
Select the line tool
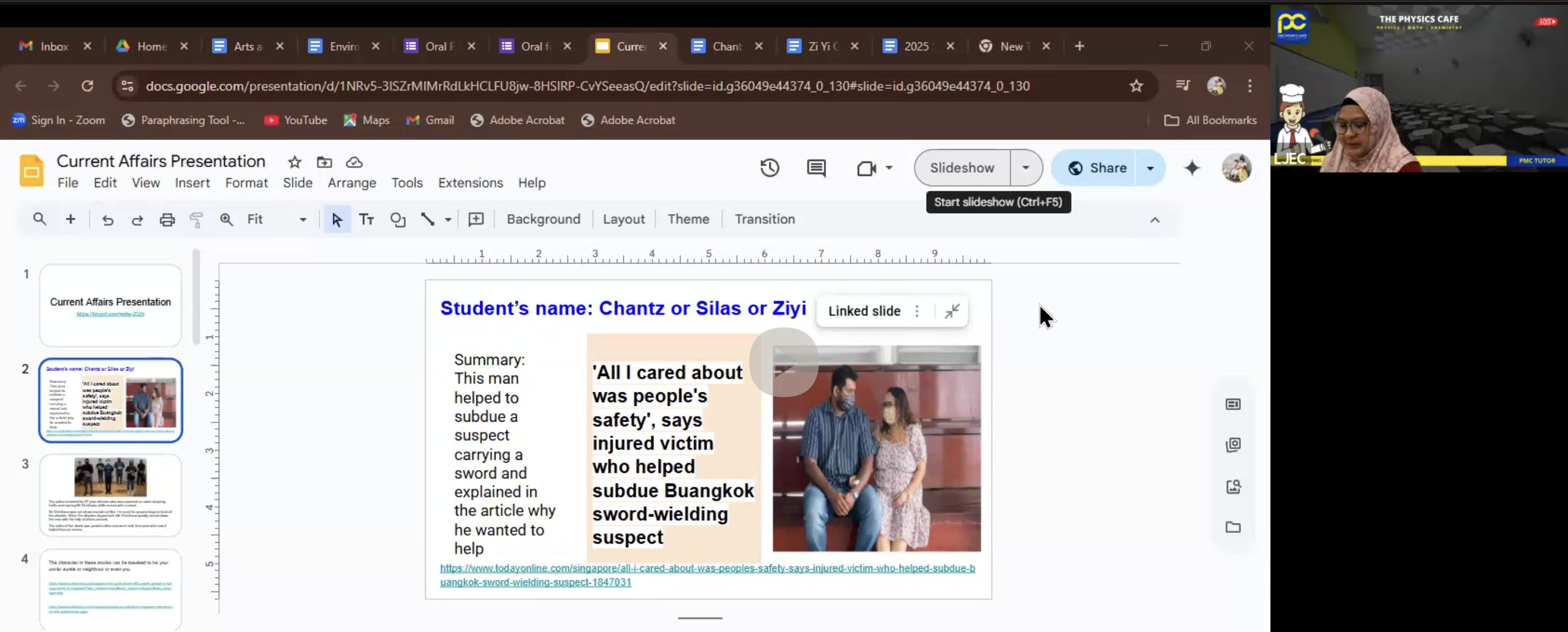click(428, 219)
